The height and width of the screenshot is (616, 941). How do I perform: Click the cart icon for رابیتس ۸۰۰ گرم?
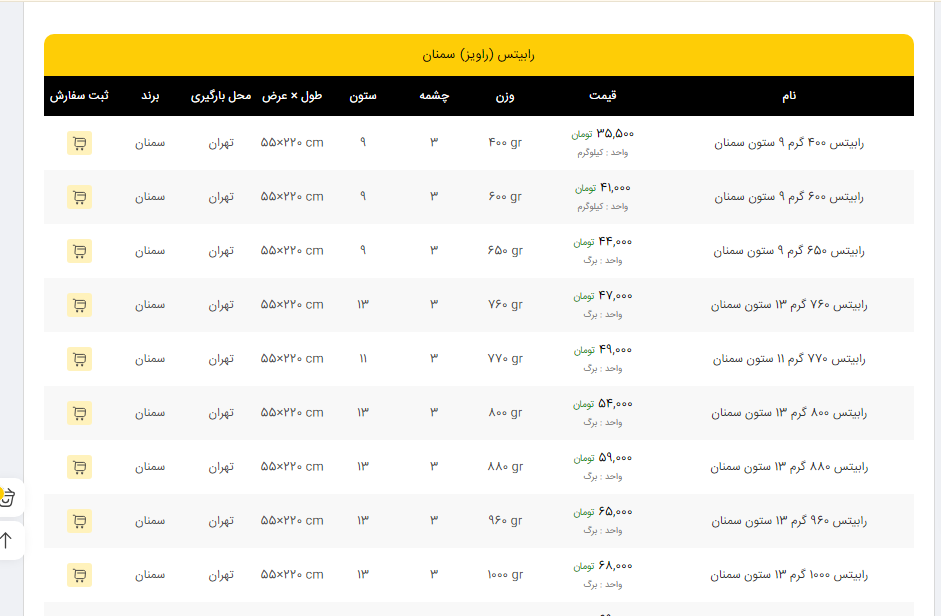tap(79, 413)
